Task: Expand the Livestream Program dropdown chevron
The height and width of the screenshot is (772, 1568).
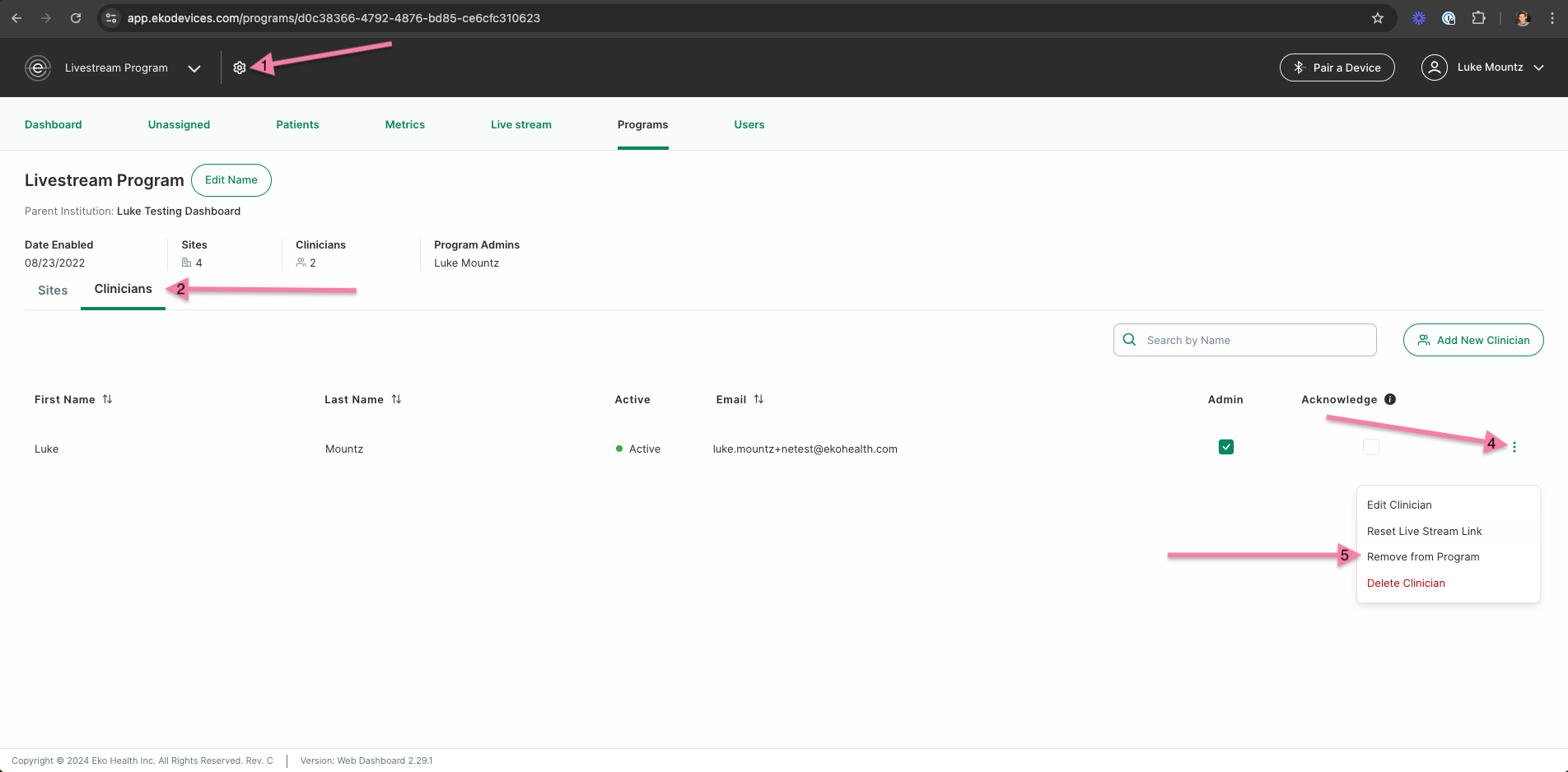Action: click(x=194, y=68)
